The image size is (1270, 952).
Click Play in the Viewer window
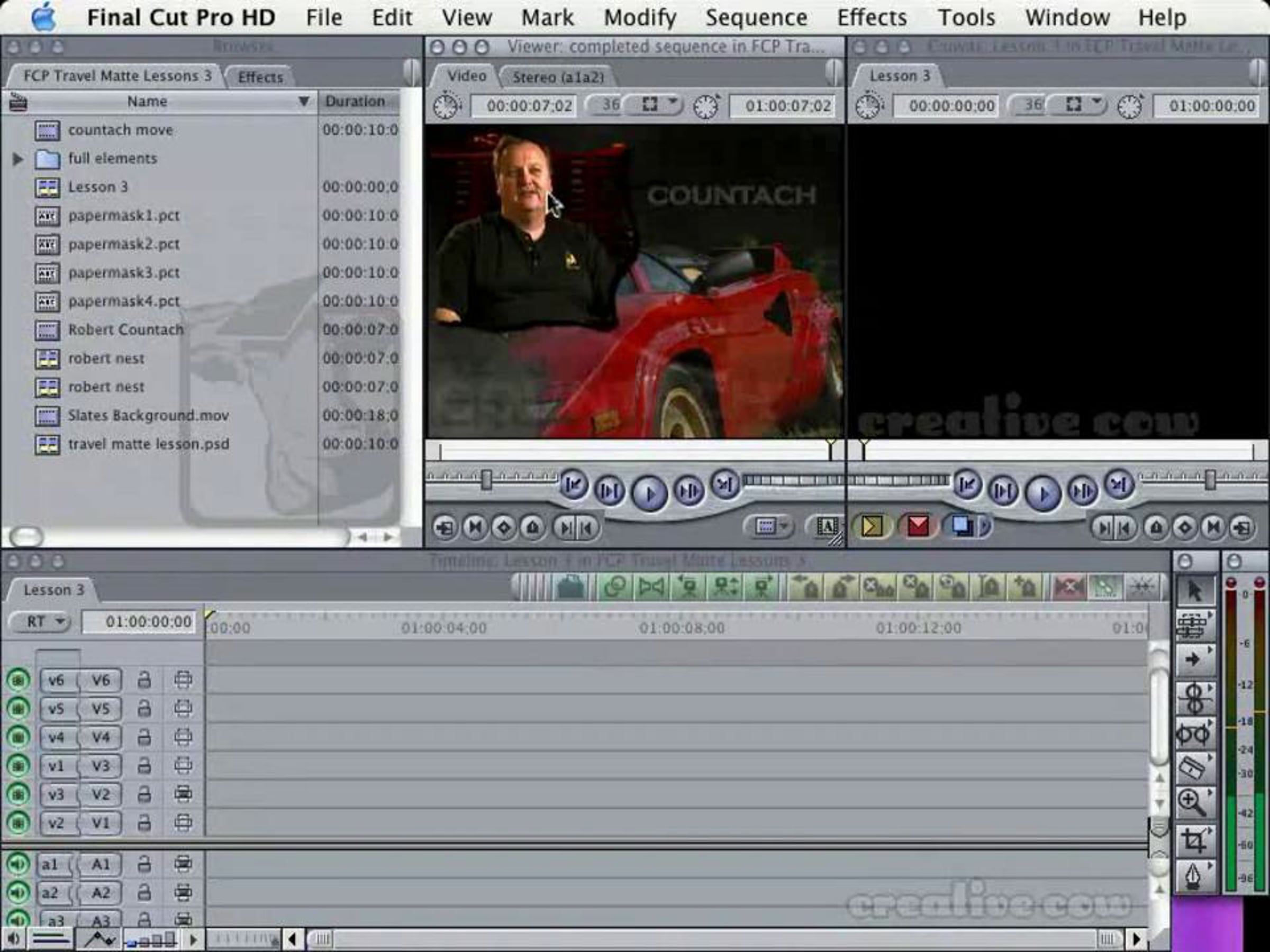[x=649, y=493]
